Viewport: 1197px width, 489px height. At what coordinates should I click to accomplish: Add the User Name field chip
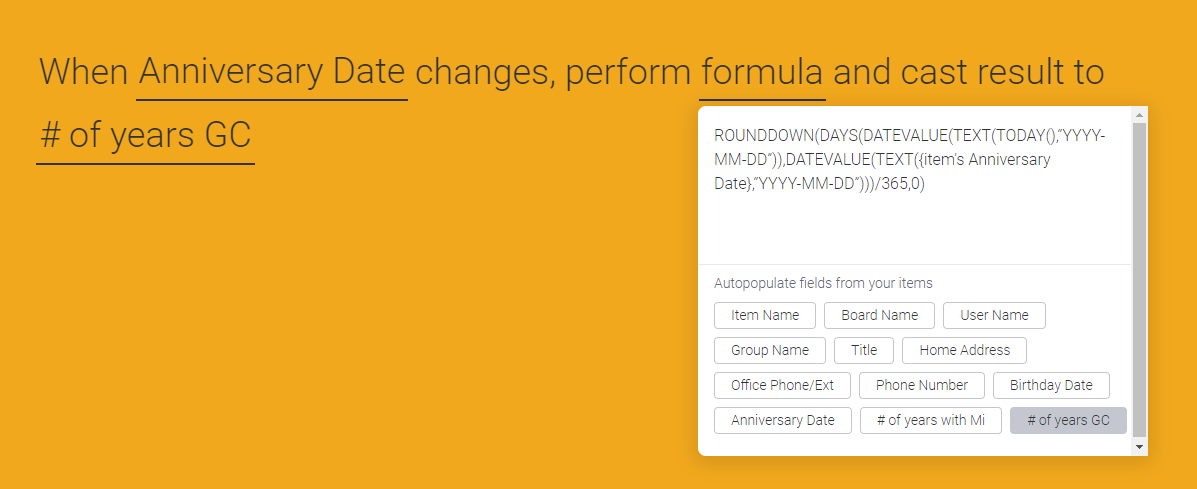[994, 315]
